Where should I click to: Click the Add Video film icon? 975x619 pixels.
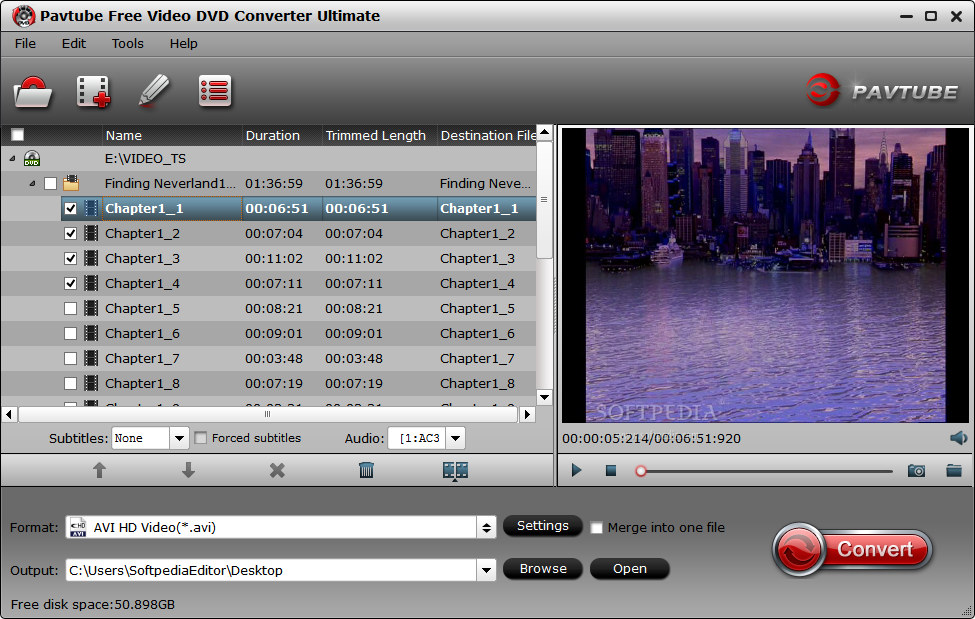pyautogui.click(x=93, y=91)
